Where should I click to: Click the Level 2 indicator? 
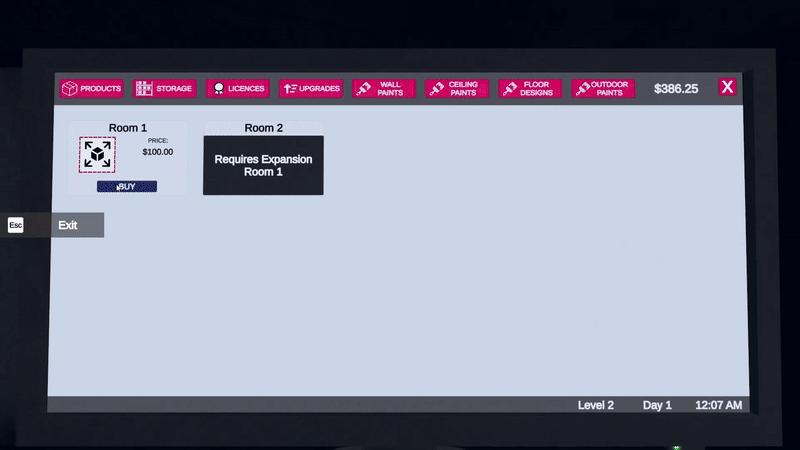(596, 405)
